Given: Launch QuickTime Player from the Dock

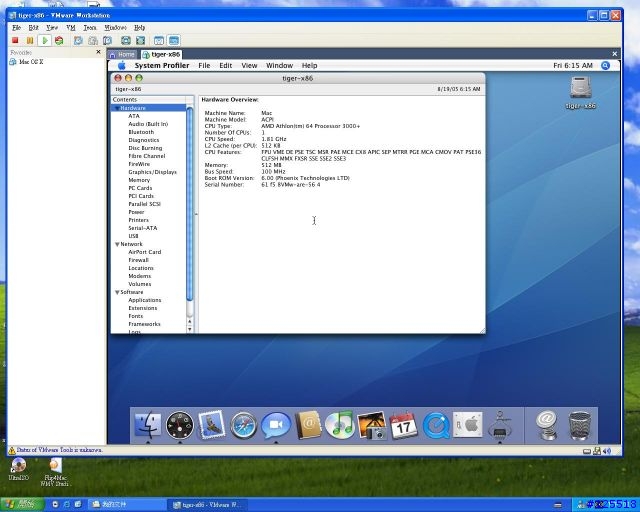Looking at the screenshot, I should click(436, 425).
